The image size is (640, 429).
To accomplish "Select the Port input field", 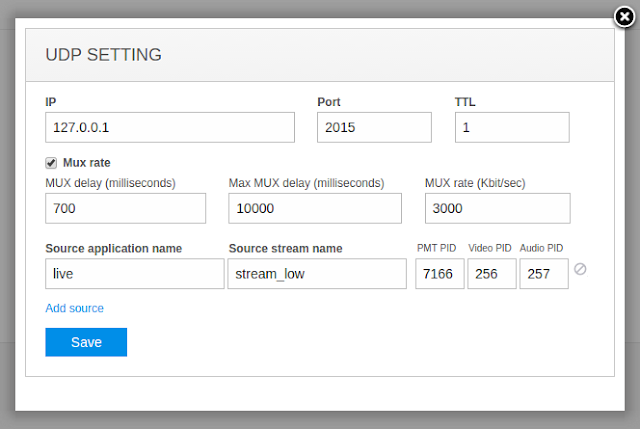I will click(x=374, y=127).
